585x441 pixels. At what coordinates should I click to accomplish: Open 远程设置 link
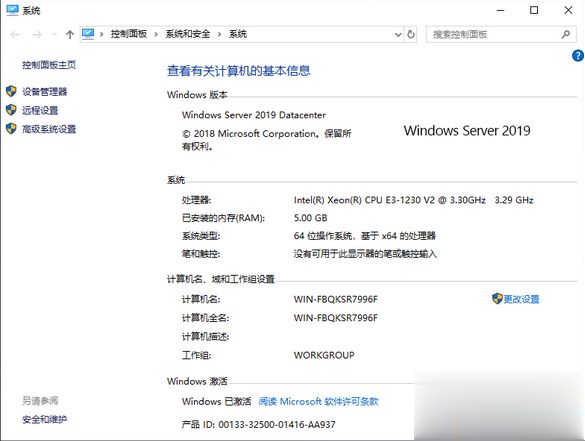point(40,110)
